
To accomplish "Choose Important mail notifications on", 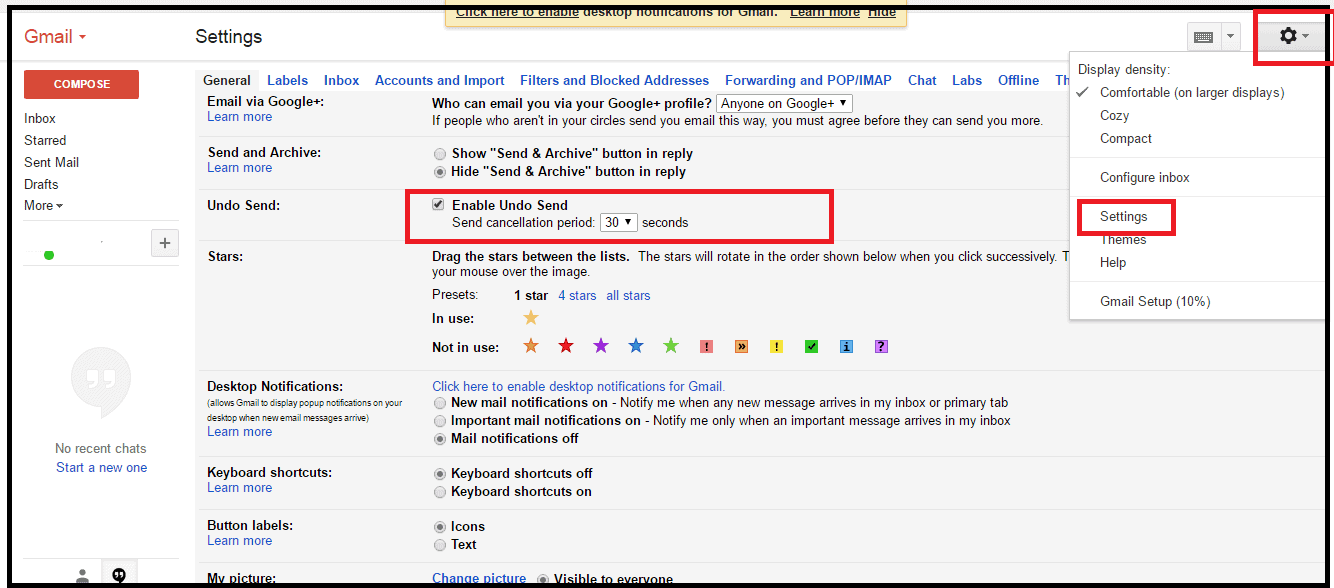I will [440, 421].
